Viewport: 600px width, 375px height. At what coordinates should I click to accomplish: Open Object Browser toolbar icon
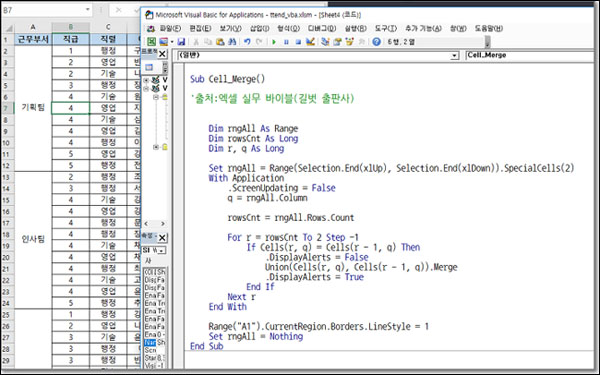tap(349, 42)
